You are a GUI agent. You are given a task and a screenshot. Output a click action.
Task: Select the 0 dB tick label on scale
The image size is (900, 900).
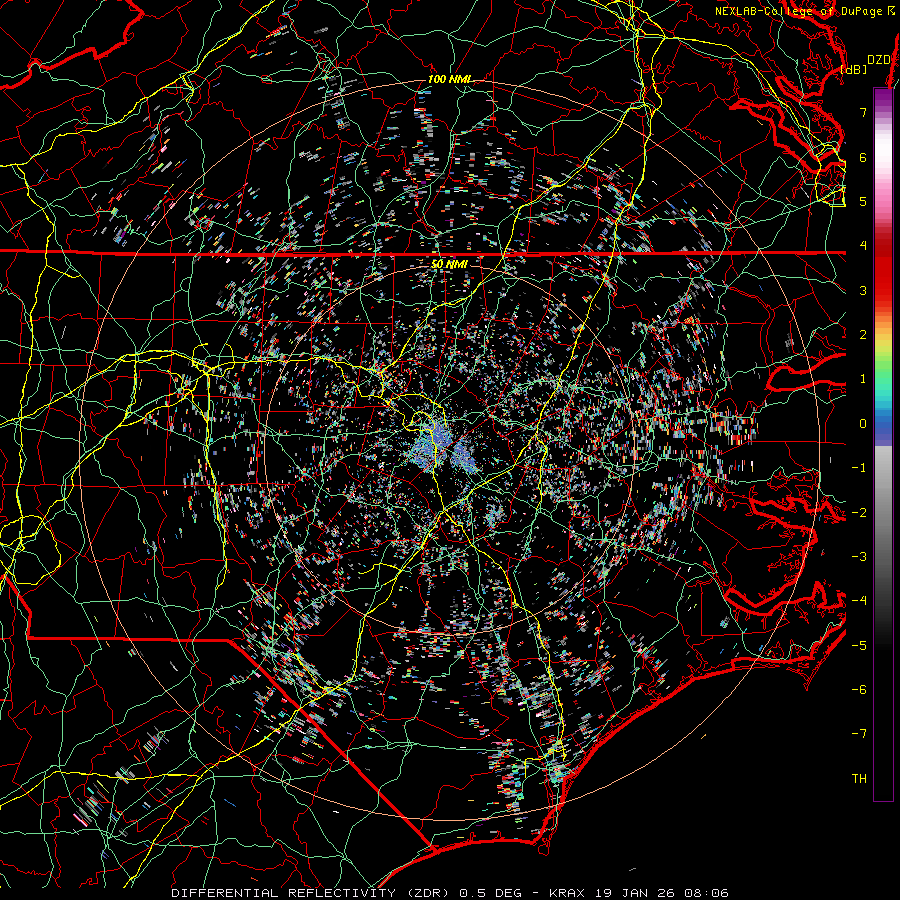863,424
